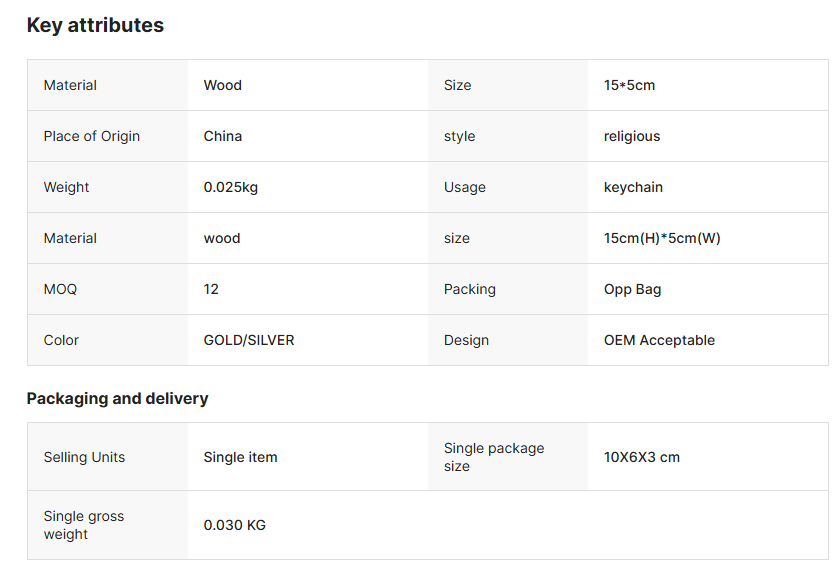
Task: Click the Packaging and delivery heading
Action: click(x=117, y=399)
